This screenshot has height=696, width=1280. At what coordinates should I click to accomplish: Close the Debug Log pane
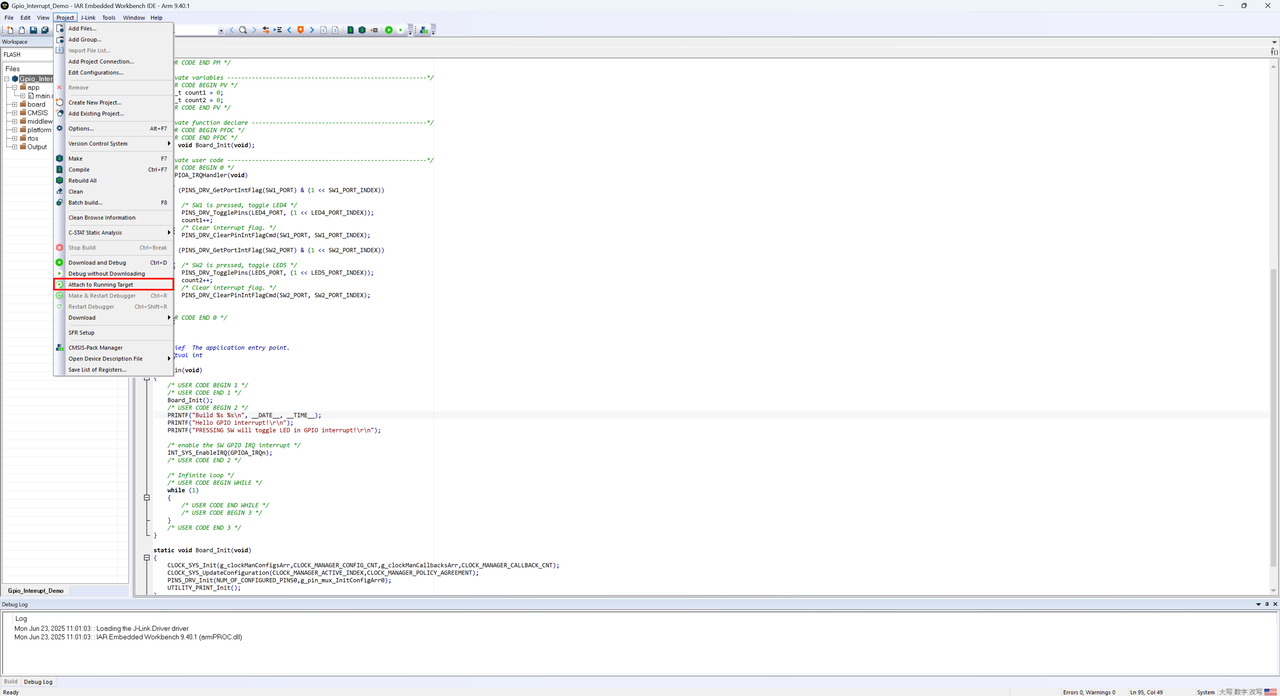pos(1275,604)
